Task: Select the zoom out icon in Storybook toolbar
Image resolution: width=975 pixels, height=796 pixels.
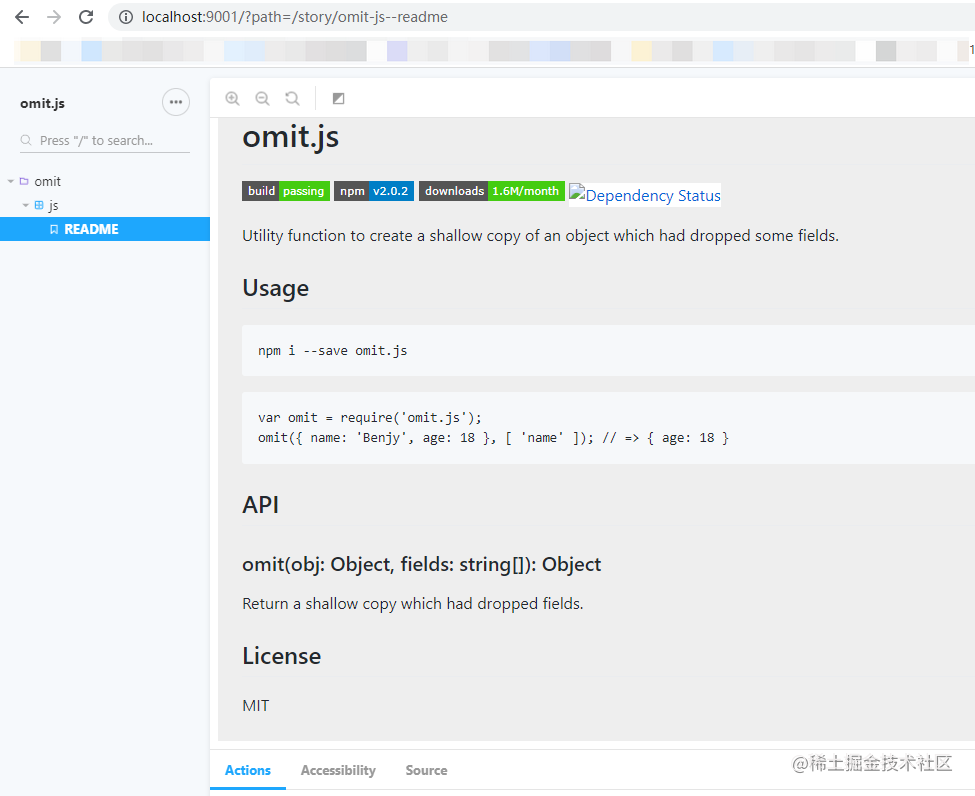Action: coord(262,98)
